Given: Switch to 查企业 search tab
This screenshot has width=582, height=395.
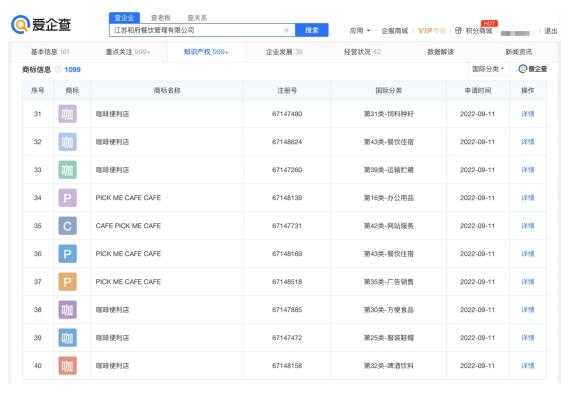Looking at the screenshot, I should (x=124, y=18).
